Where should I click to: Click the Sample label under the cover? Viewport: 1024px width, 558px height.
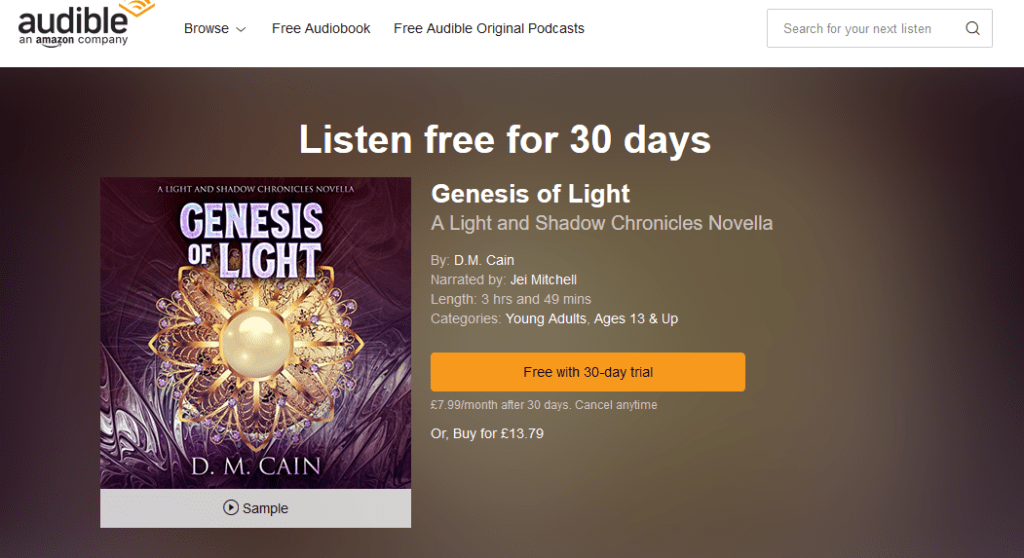point(265,508)
